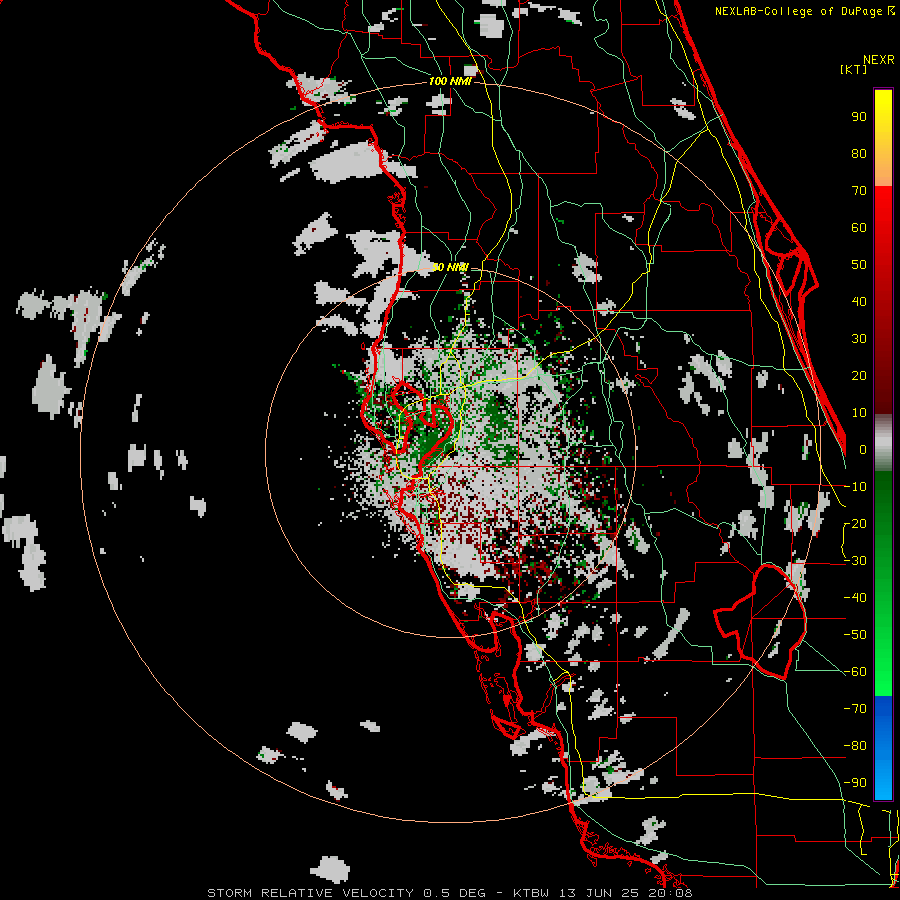Viewport: 900px width, 900px height.
Task: Click the -90 legend value
Action: (x=855, y=783)
